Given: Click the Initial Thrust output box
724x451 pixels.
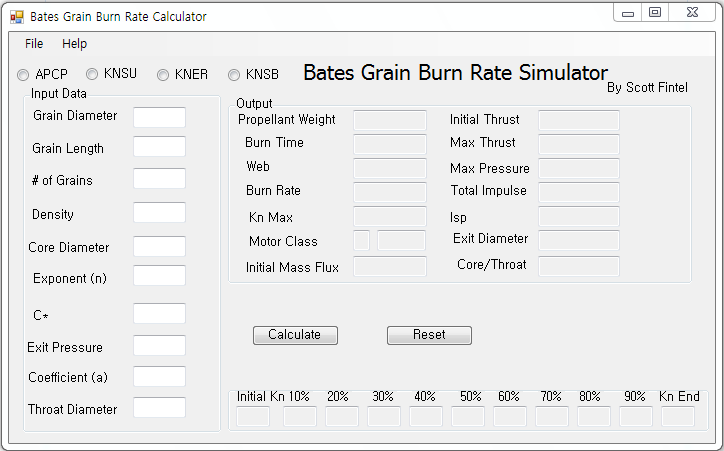Looking at the screenshot, I should tap(579, 120).
